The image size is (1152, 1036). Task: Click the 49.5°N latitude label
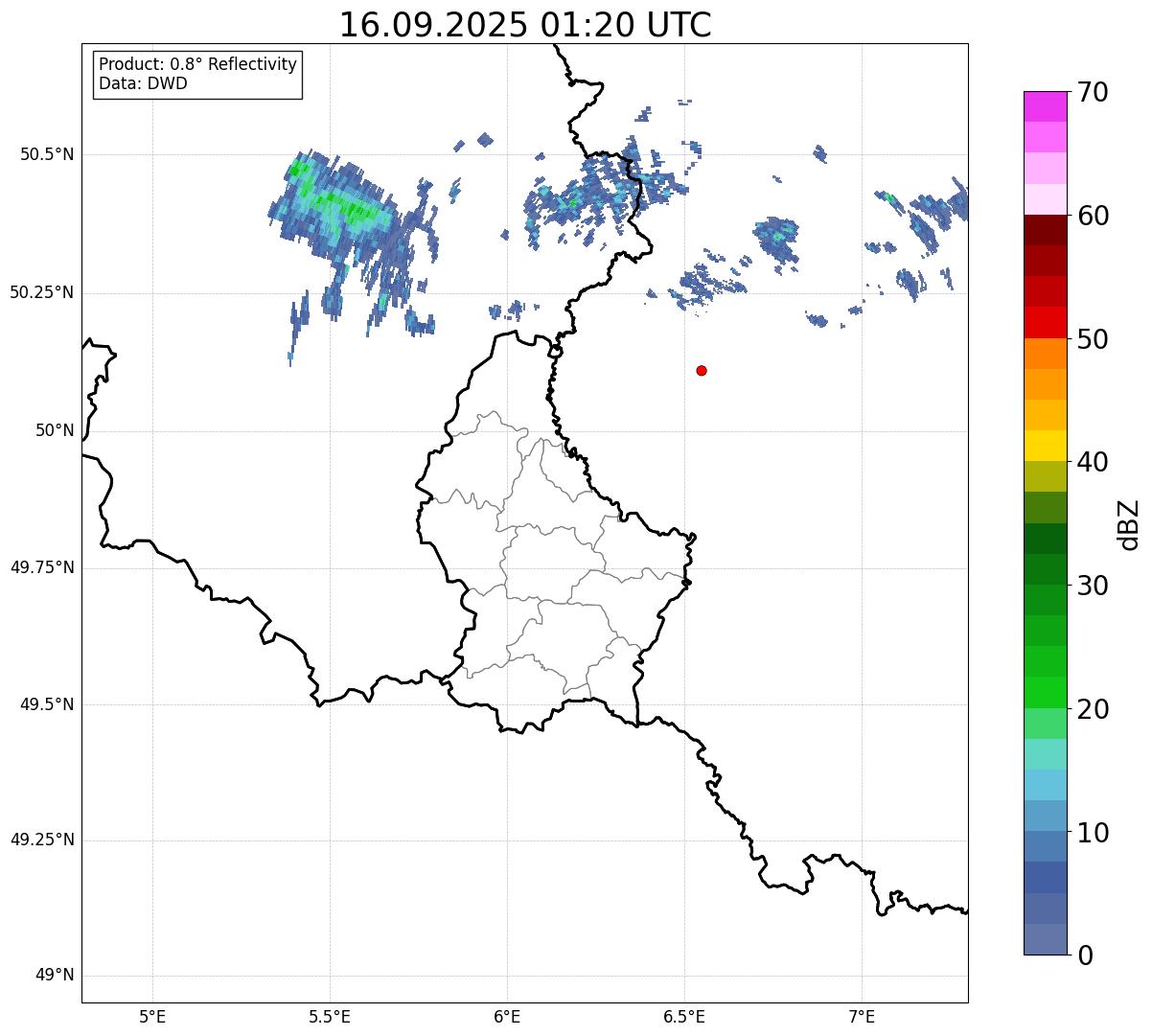coord(47,704)
